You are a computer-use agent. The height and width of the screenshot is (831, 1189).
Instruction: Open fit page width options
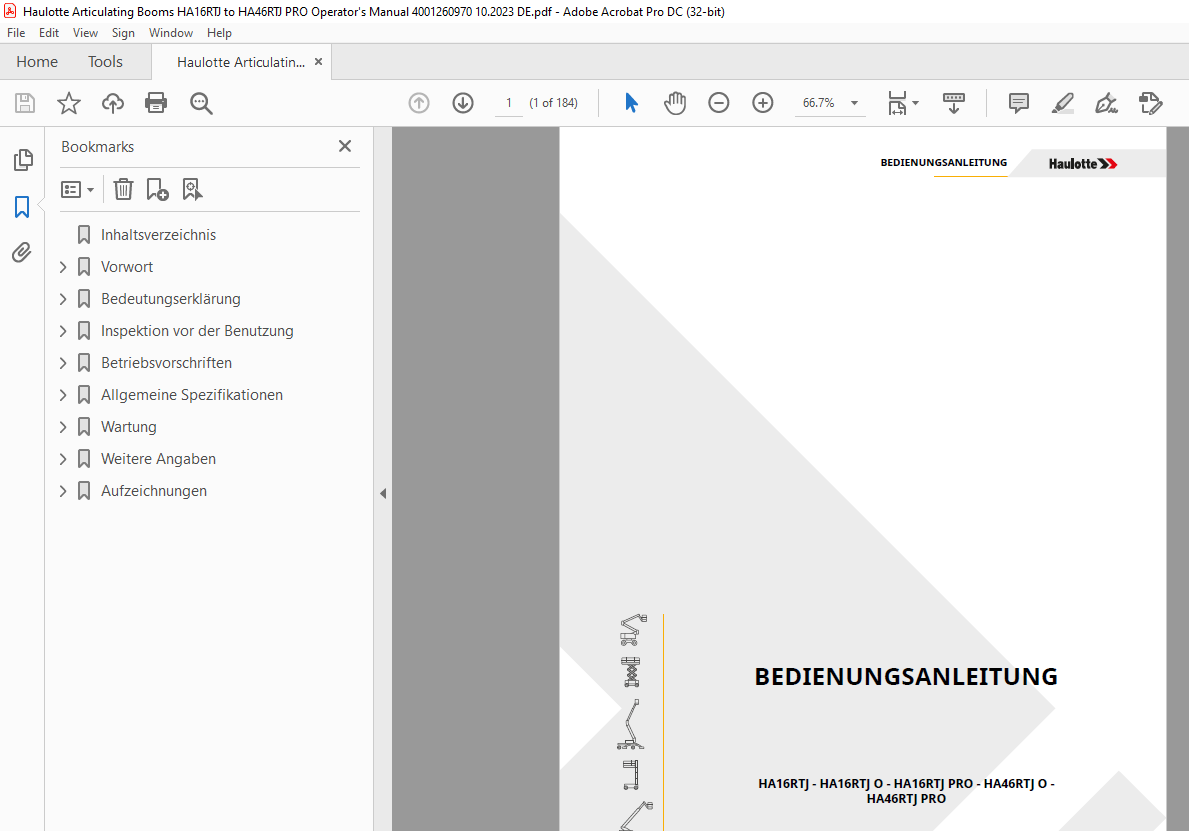point(902,103)
